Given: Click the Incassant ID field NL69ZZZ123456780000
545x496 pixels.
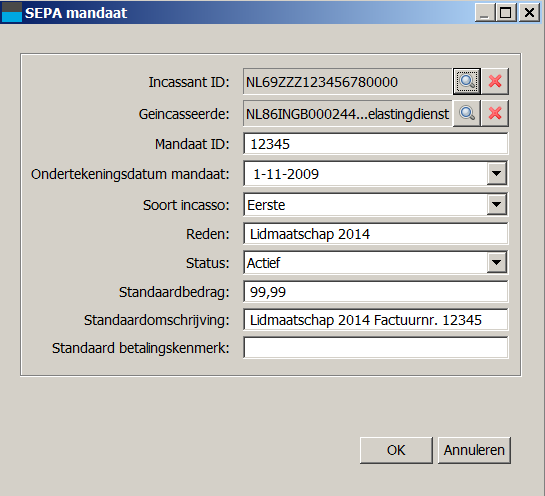Looking at the screenshot, I should pos(348,81).
